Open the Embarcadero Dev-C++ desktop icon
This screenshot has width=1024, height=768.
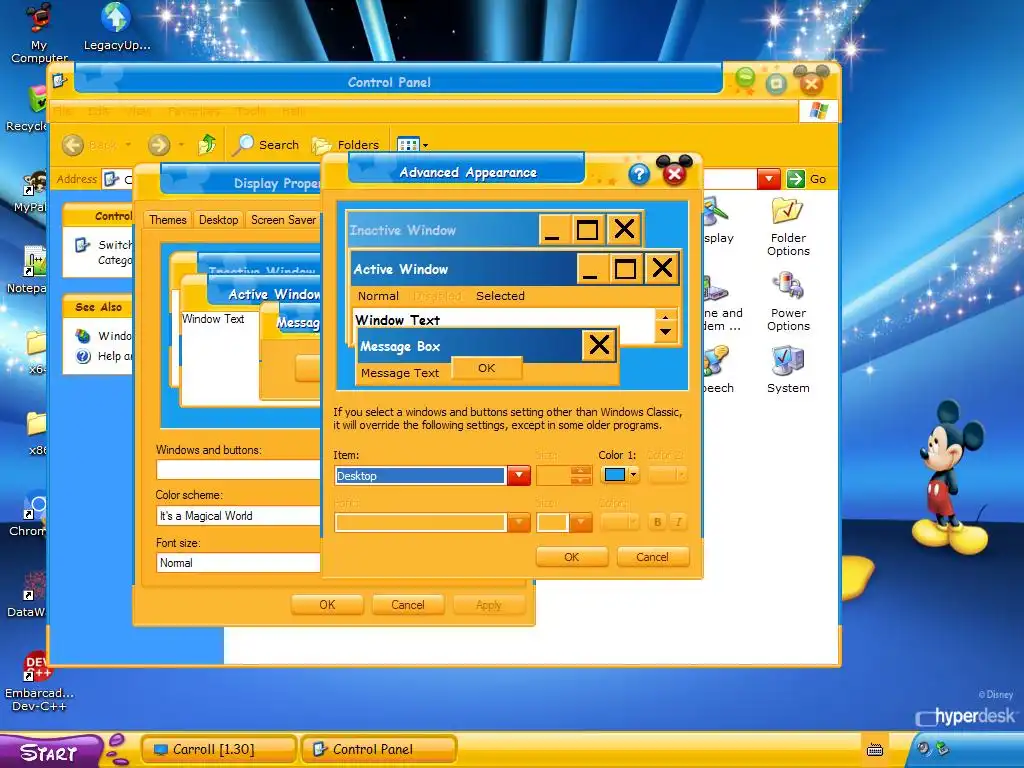pyautogui.click(x=39, y=680)
